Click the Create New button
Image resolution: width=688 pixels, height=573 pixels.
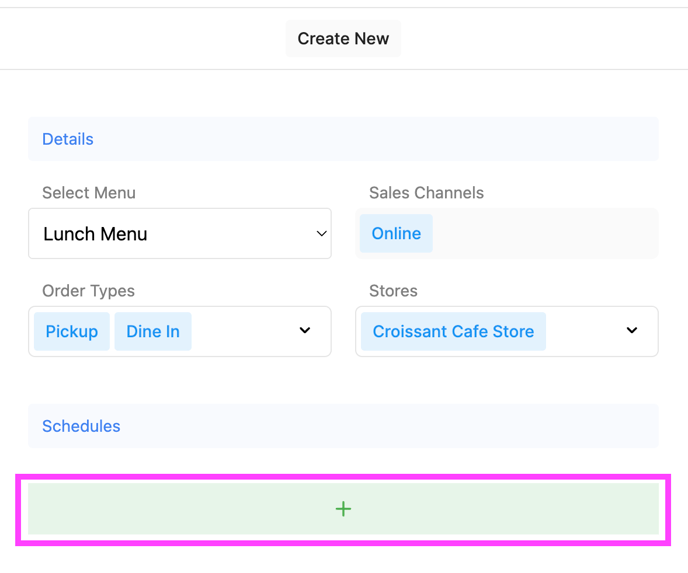pyautogui.click(x=343, y=39)
